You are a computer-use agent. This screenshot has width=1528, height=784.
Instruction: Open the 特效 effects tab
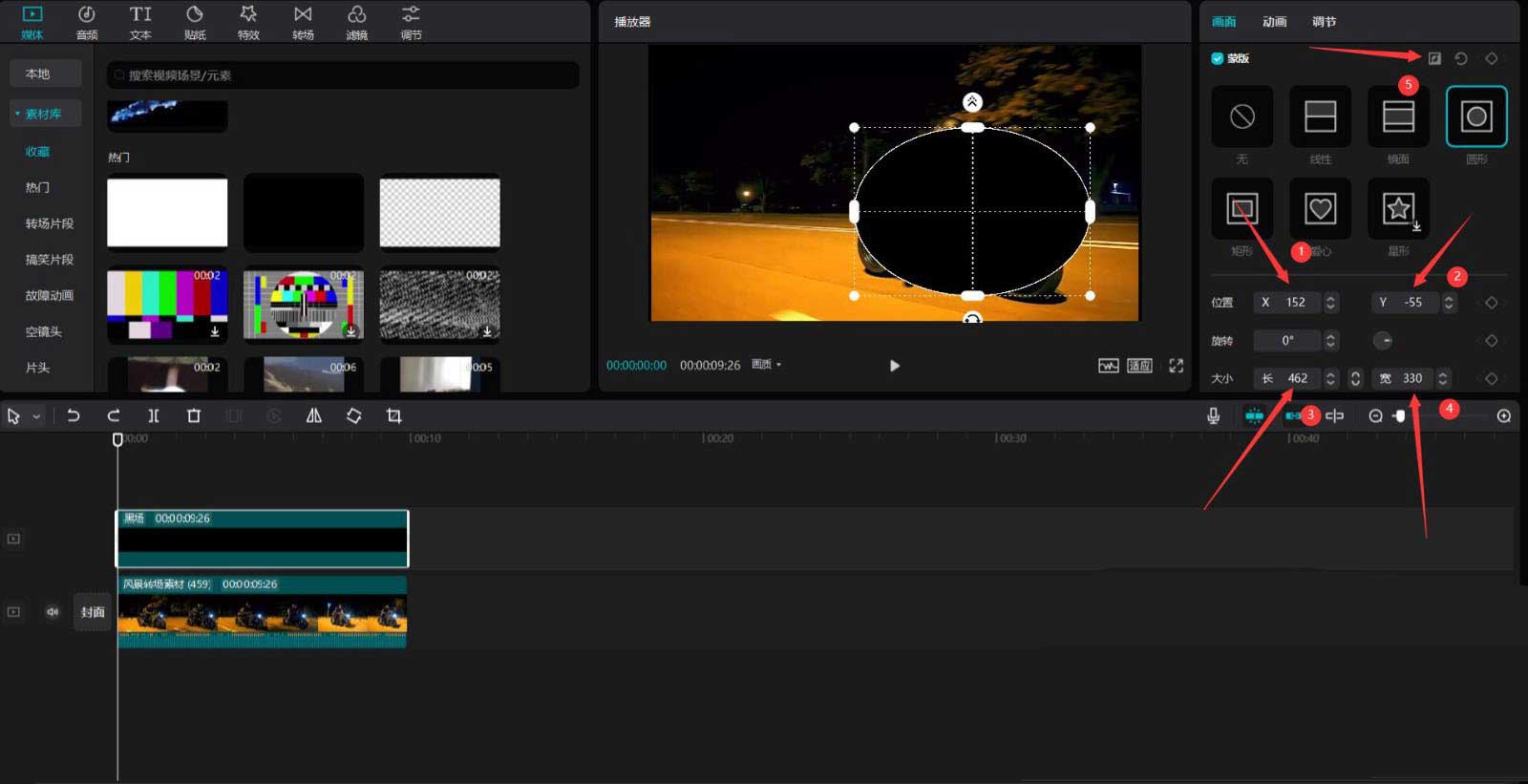pos(248,22)
